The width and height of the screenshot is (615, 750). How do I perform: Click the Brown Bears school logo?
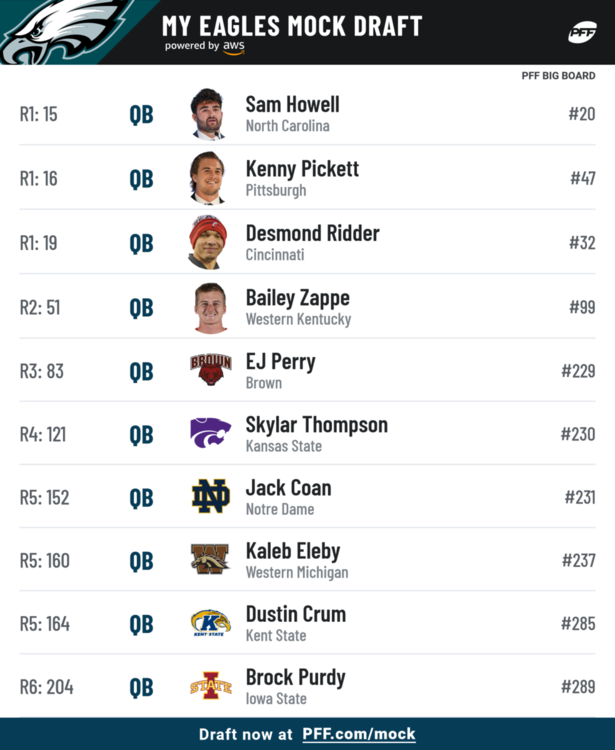pos(211,370)
